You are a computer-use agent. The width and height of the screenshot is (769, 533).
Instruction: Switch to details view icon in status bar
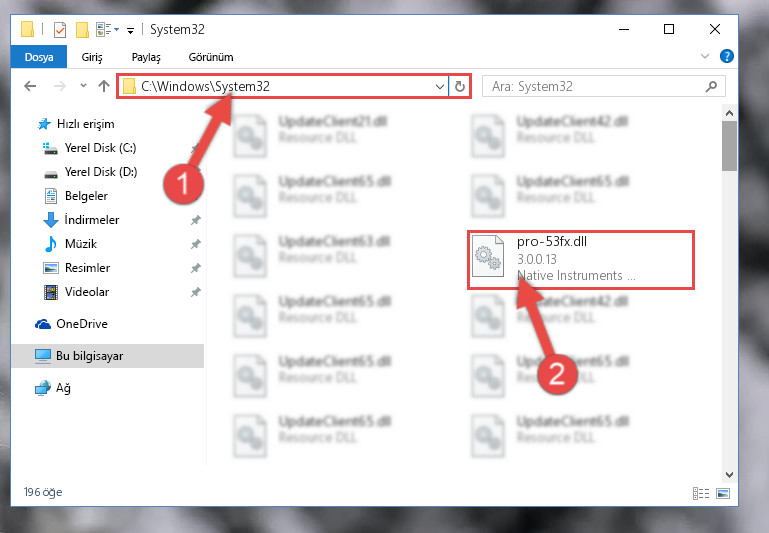701,493
